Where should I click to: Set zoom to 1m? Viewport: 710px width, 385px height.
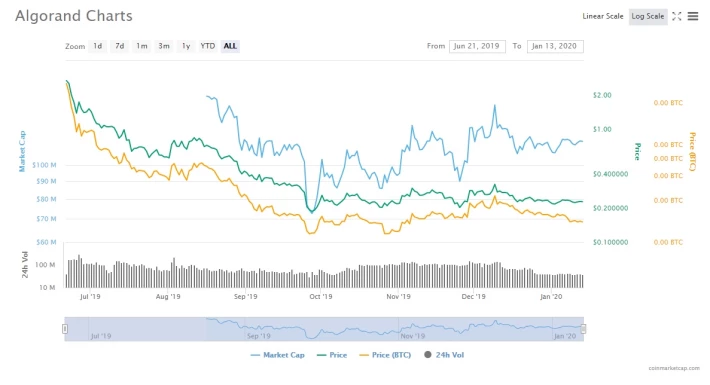click(x=142, y=46)
